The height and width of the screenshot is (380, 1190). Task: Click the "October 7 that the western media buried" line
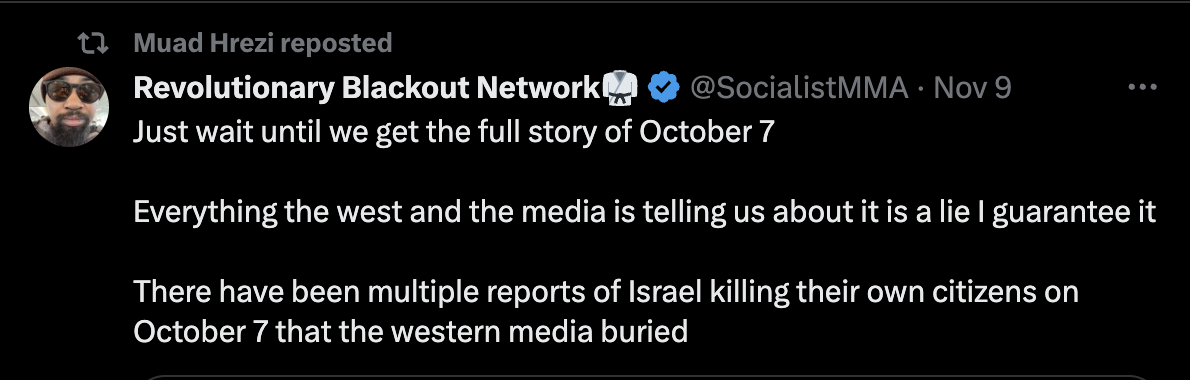[x=411, y=331]
